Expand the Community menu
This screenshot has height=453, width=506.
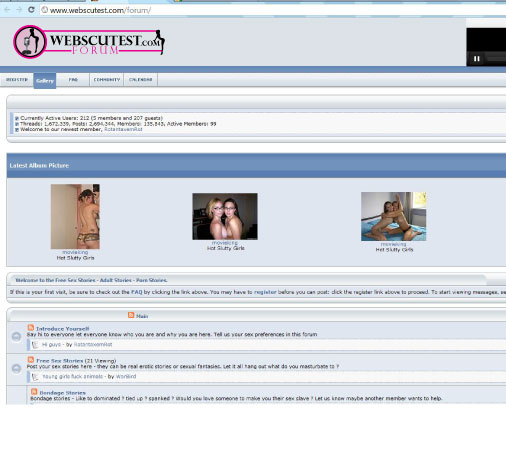coord(107,80)
